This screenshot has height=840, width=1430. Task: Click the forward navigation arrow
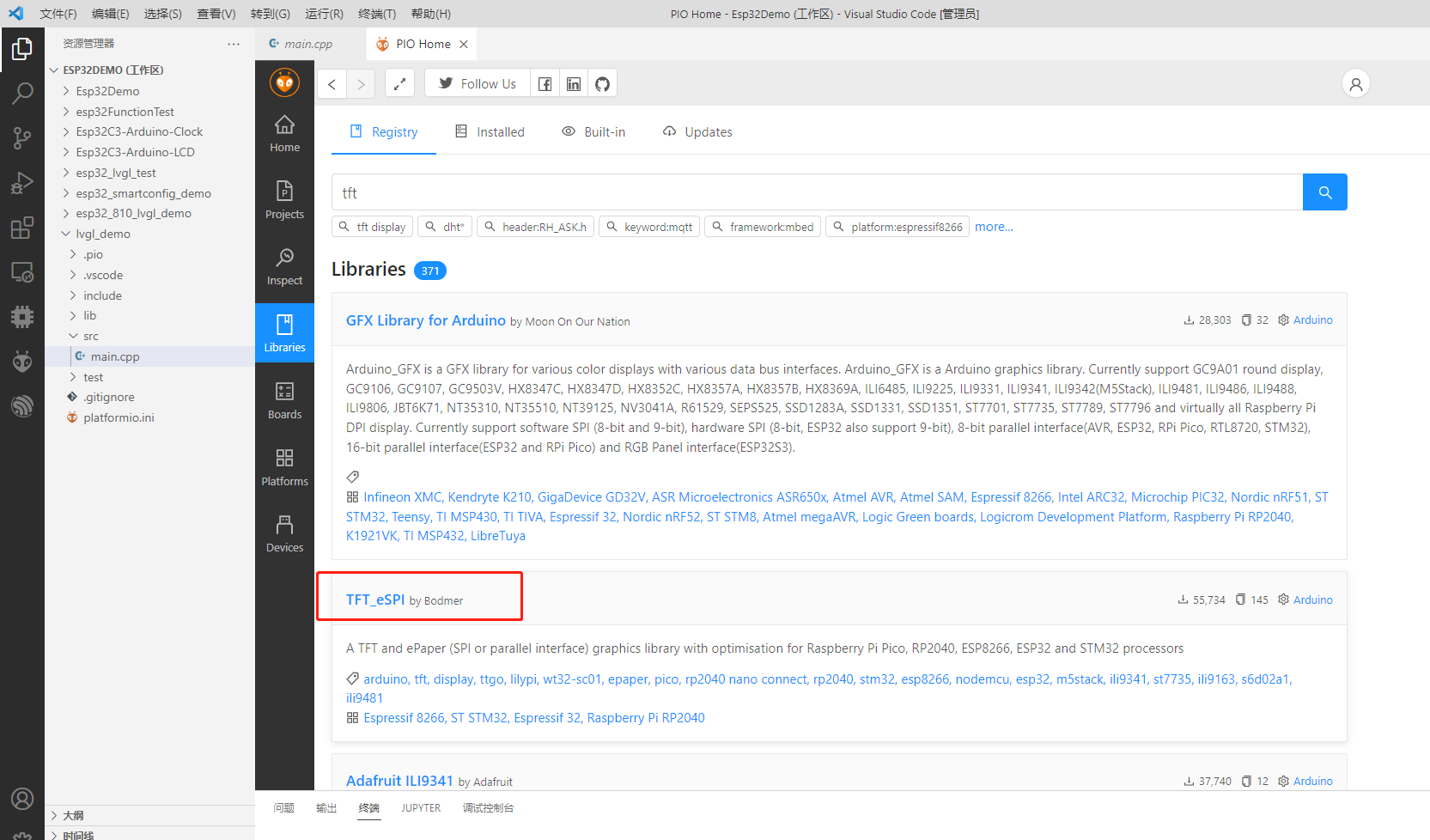(362, 83)
